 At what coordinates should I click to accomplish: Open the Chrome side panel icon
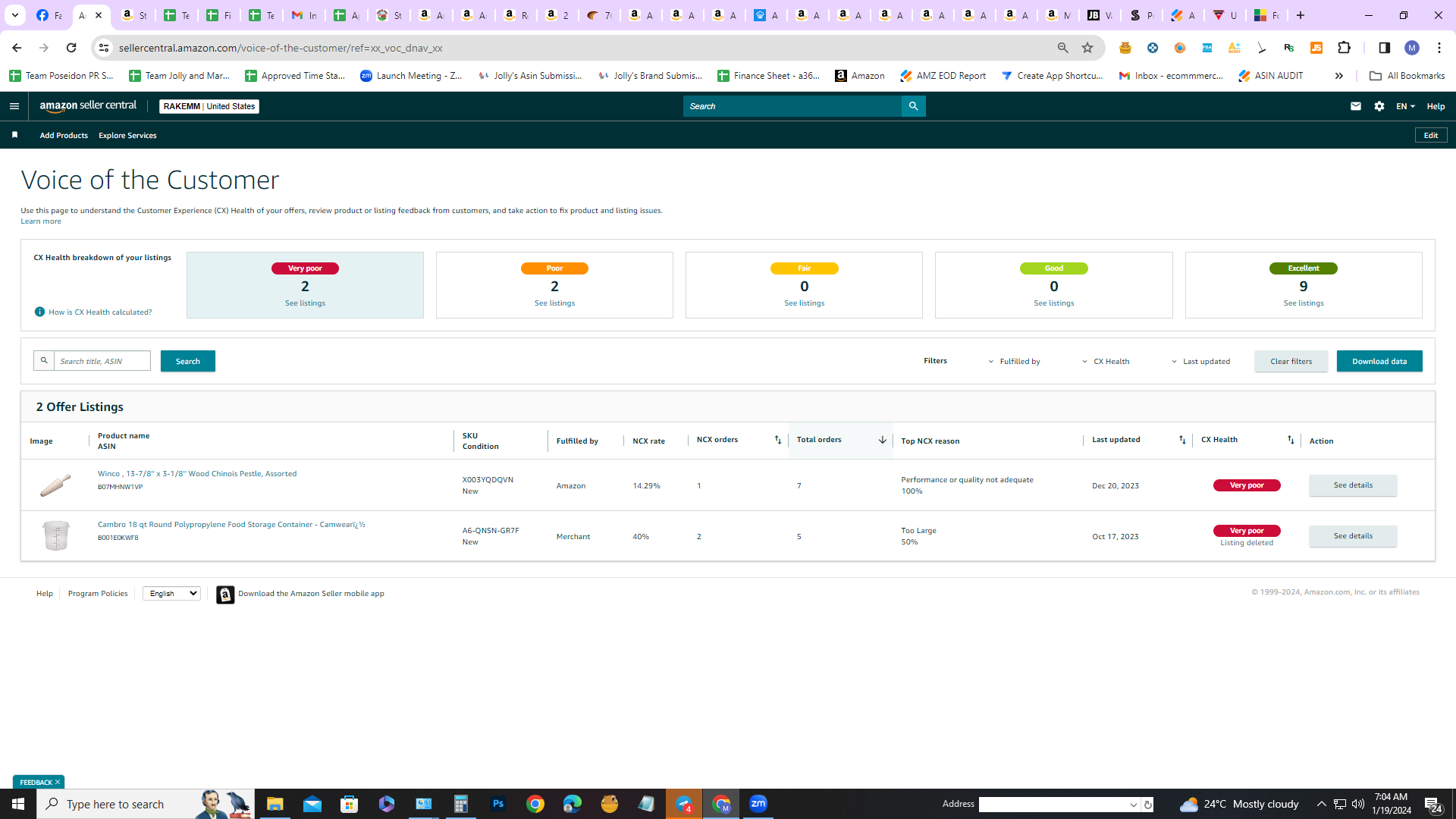1384,48
